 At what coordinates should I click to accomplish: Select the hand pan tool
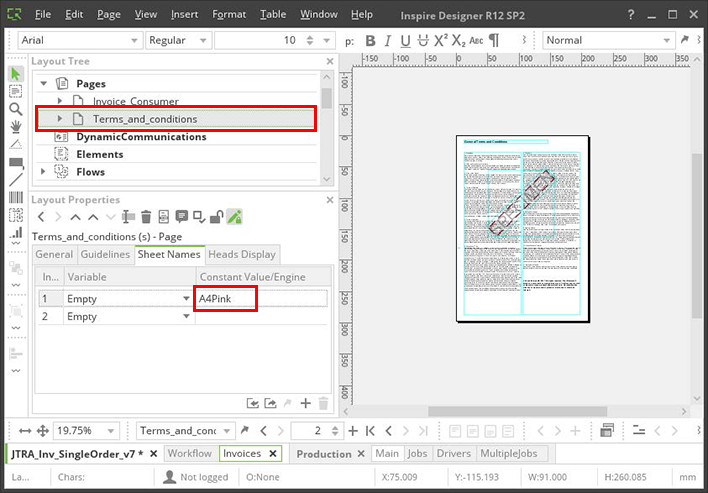(15, 127)
